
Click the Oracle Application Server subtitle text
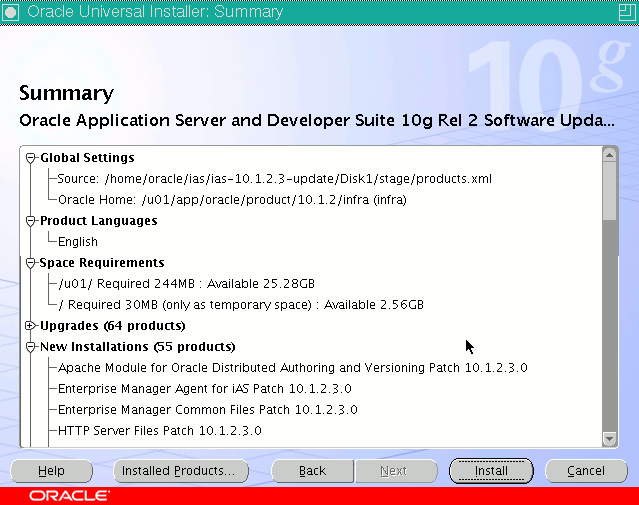point(317,121)
